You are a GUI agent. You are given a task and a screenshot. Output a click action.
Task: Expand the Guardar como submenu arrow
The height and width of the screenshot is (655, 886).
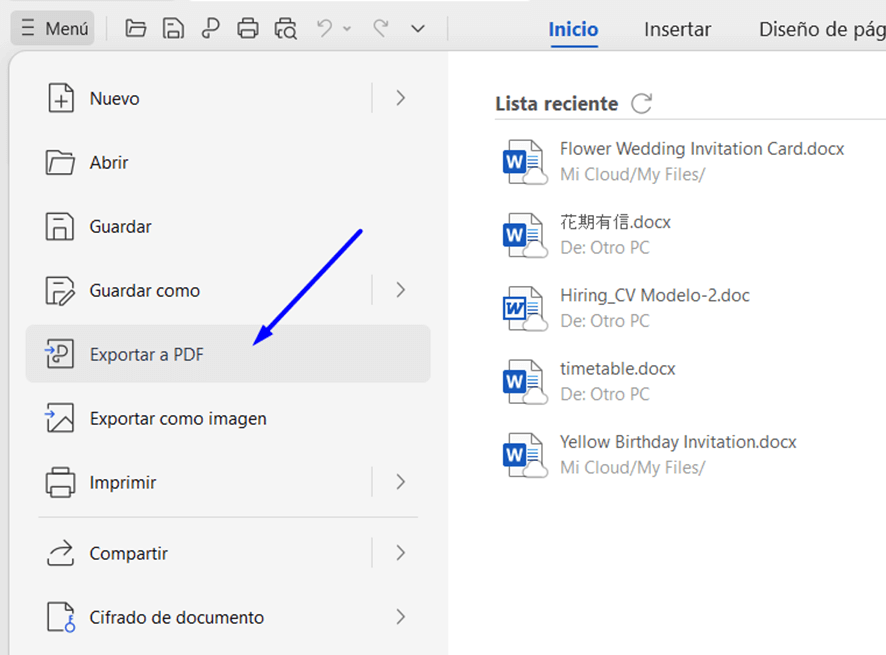click(400, 290)
